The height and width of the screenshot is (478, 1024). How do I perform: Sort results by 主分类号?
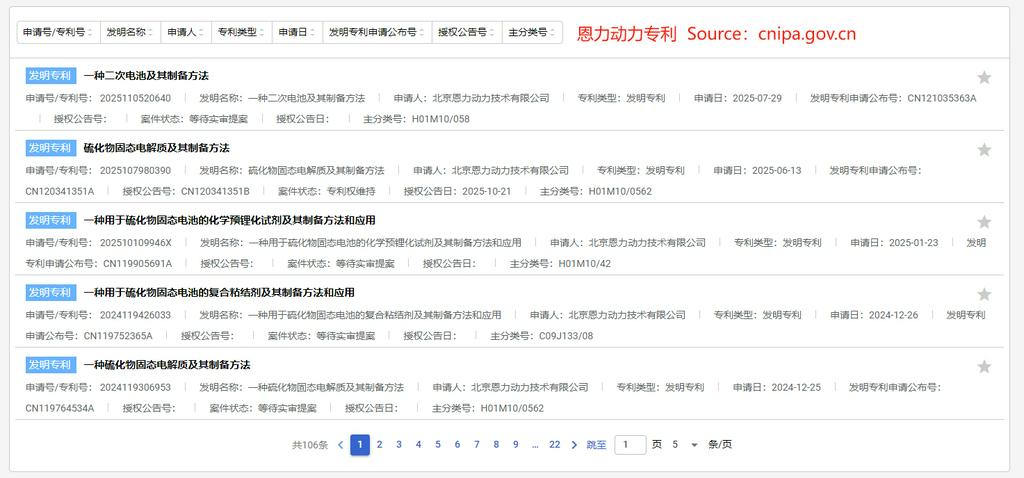531,33
